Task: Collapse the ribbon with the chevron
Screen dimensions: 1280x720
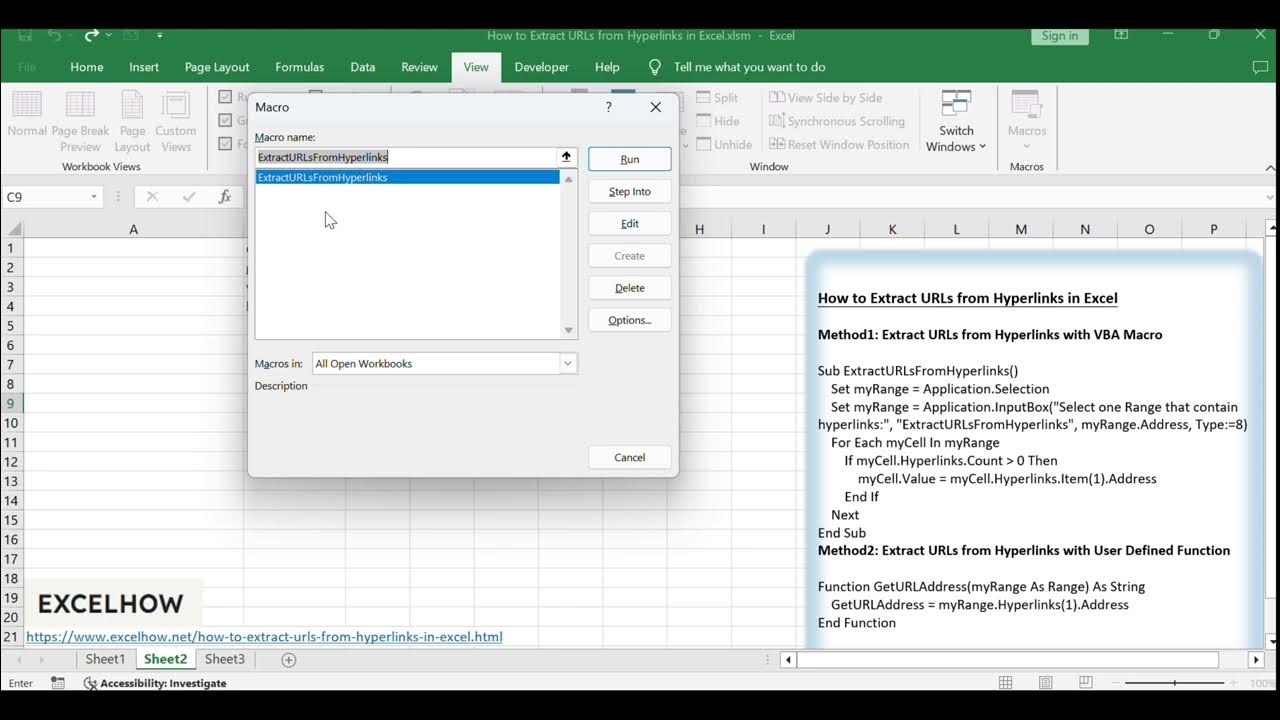Action: click(x=1270, y=167)
